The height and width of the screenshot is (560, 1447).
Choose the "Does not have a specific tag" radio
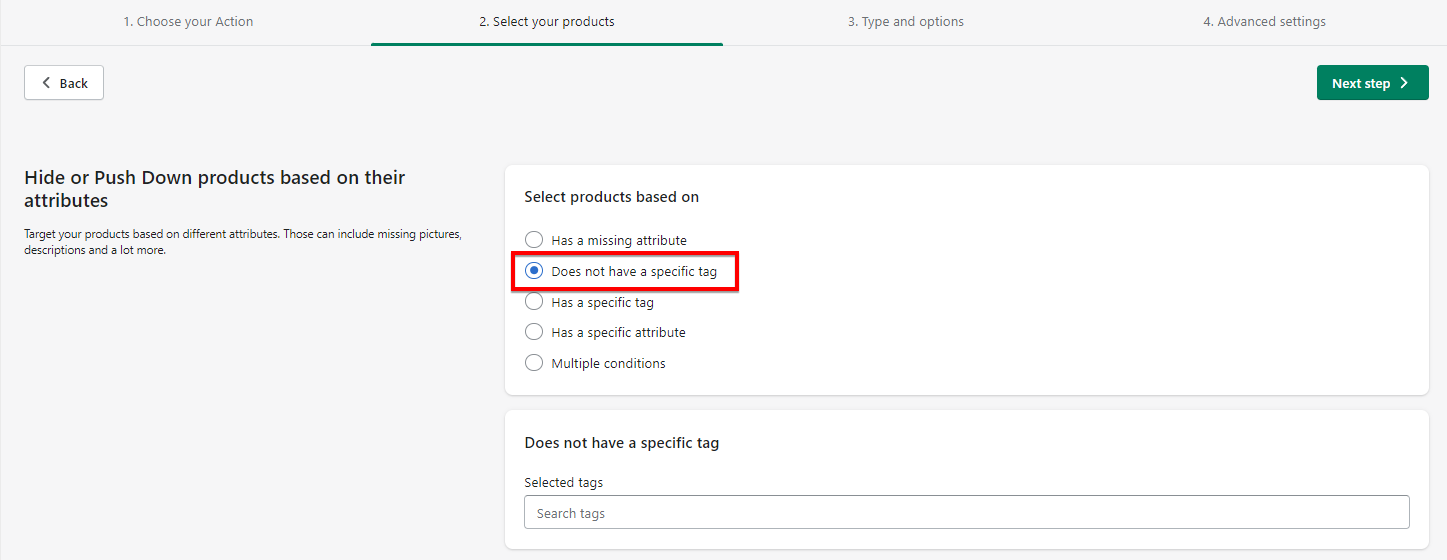pyautogui.click(x=534, y=271)
